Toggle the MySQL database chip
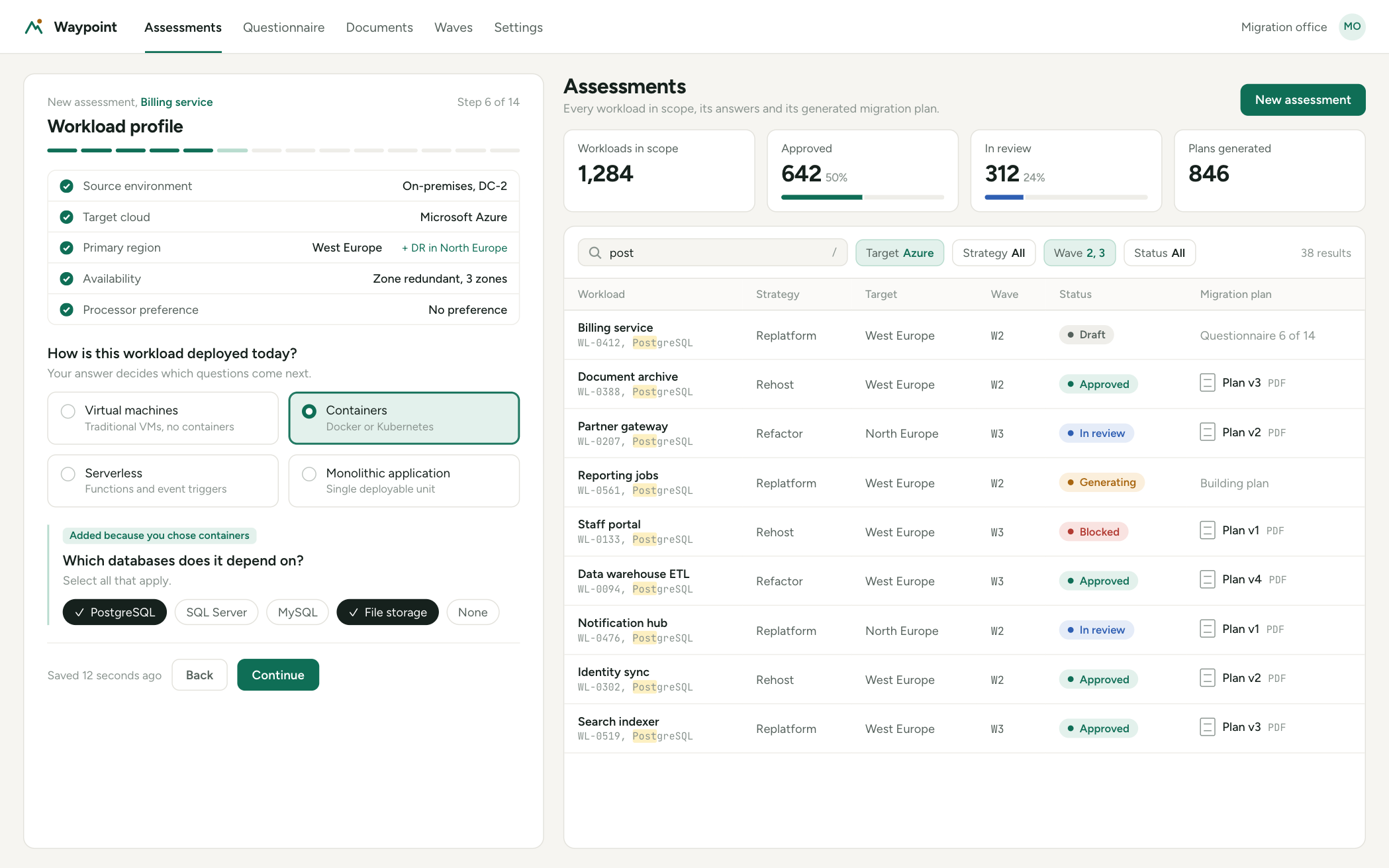This screenshot has height=868, width=1389. (x=297, y=612)
